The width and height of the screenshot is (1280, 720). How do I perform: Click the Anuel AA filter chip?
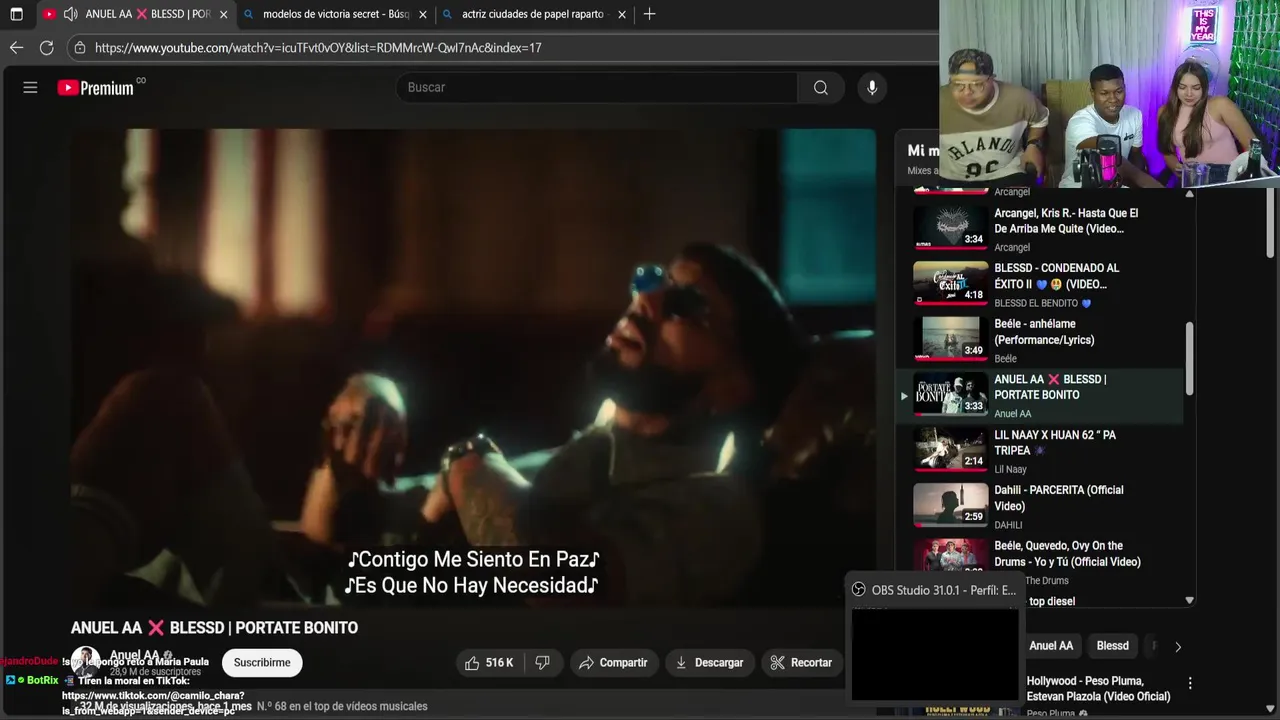coord(1051,646)
